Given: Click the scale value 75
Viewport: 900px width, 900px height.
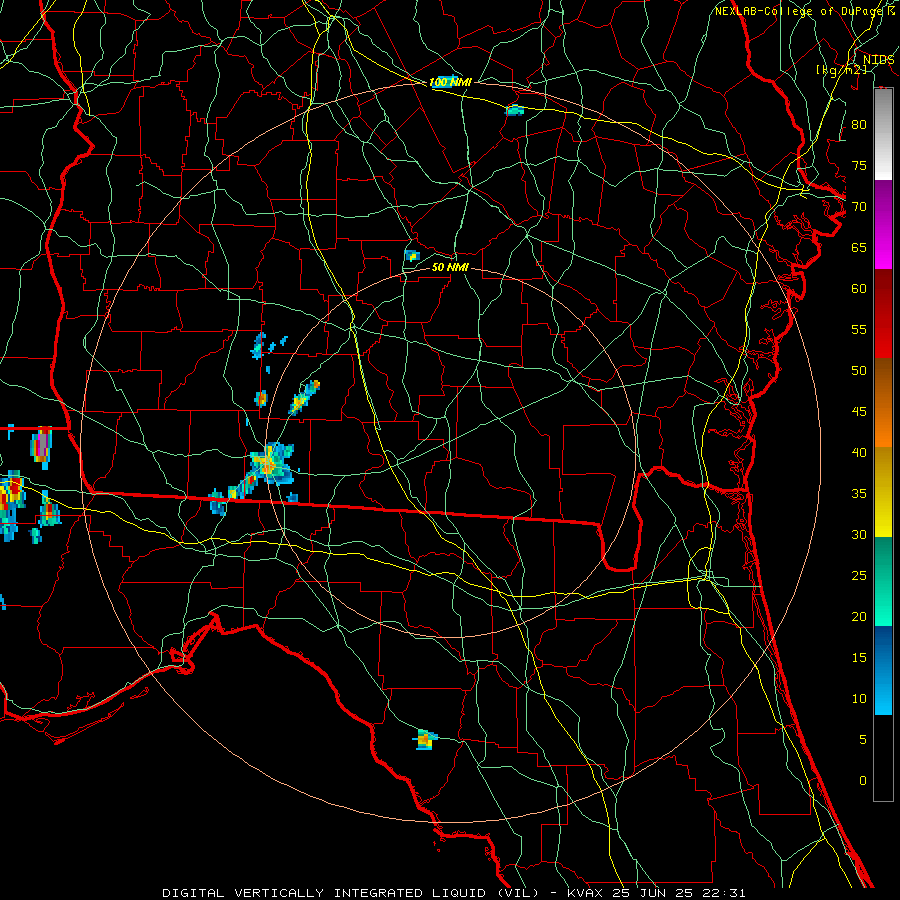Looking at the screenshot, I should pyautogui.click(x=859, y=165).
